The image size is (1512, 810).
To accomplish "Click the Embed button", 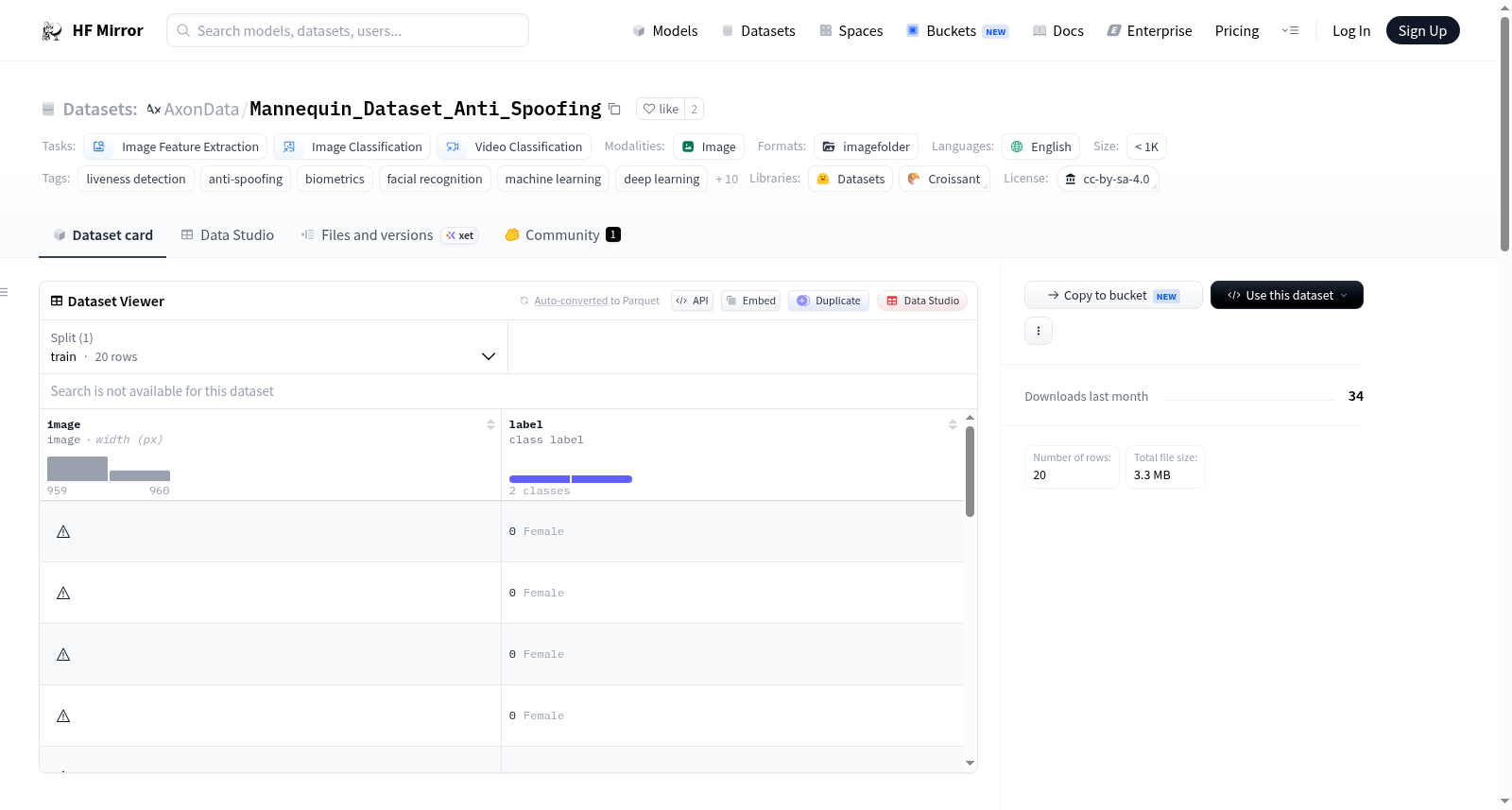I will coord(750,301).
